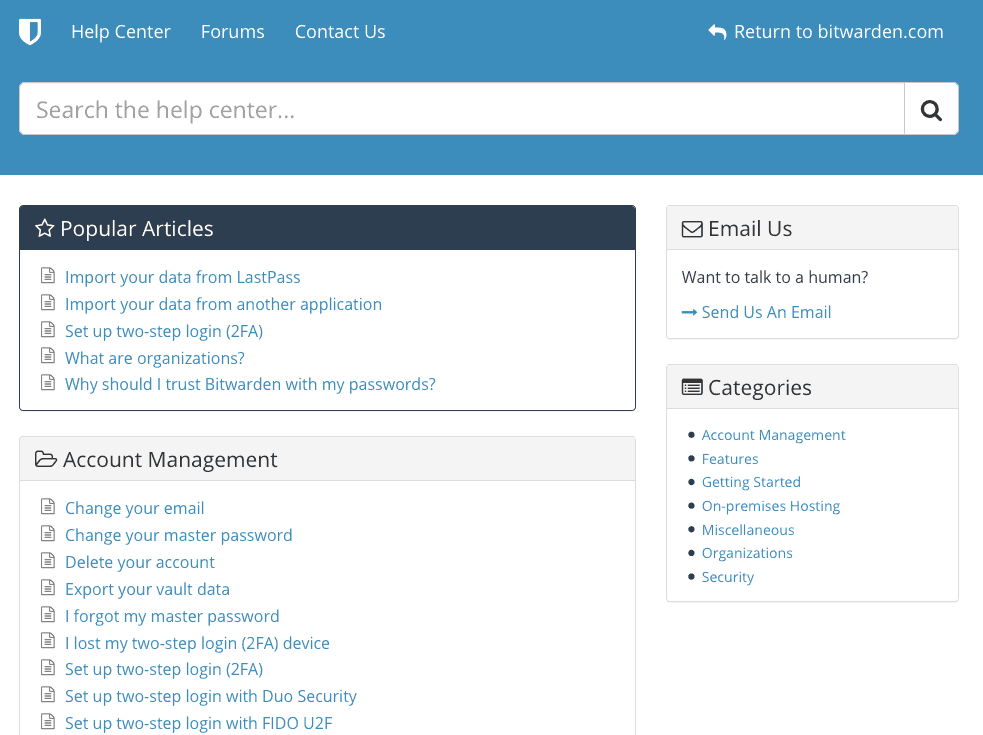This screenshot has width=983, height=735.
Task: Click the grid icon beside Categories
Action: pos(692,387)
